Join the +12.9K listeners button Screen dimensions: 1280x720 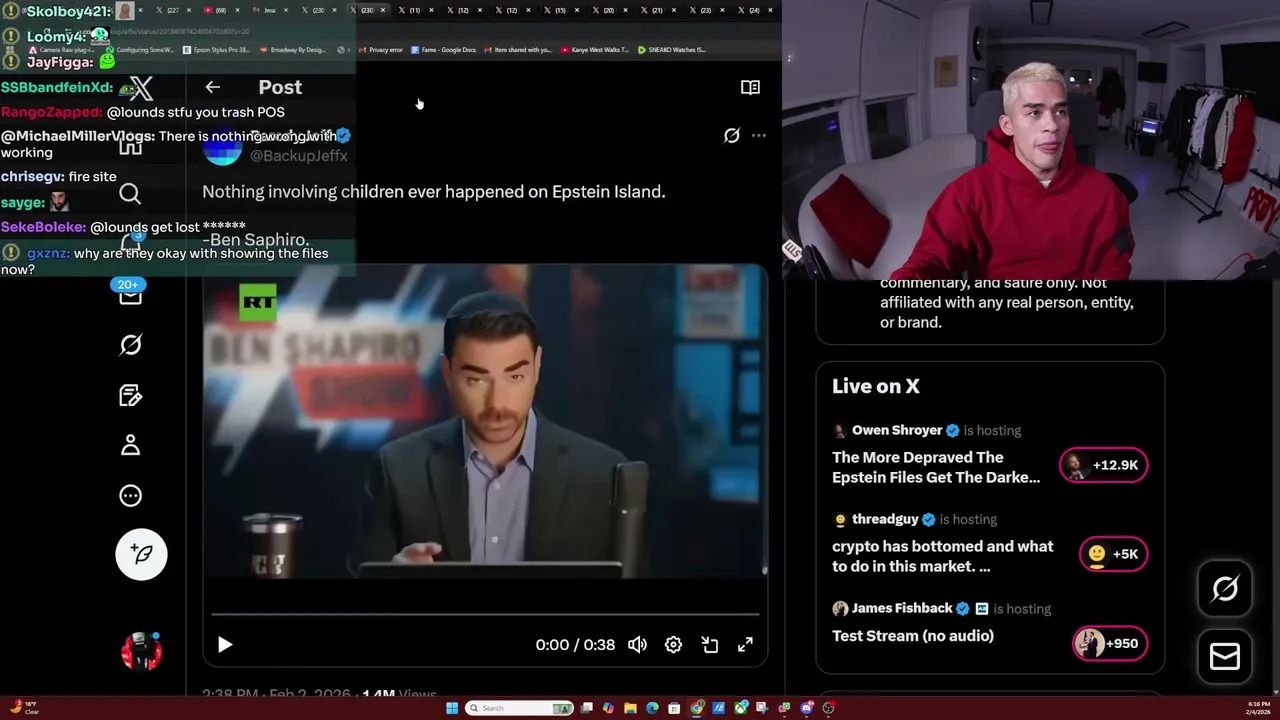pos(1103,465)
